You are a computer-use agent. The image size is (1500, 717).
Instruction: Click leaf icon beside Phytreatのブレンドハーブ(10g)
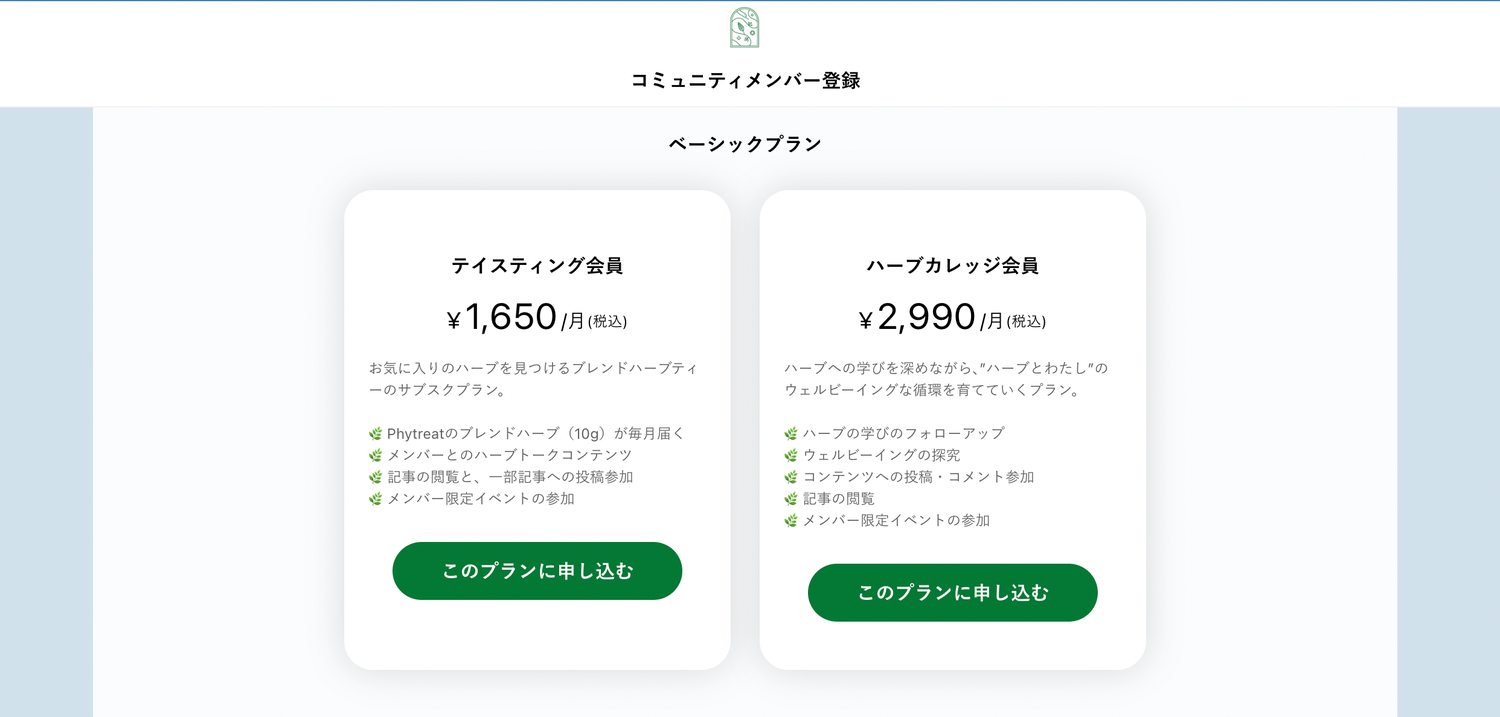[x=376, y=434]
